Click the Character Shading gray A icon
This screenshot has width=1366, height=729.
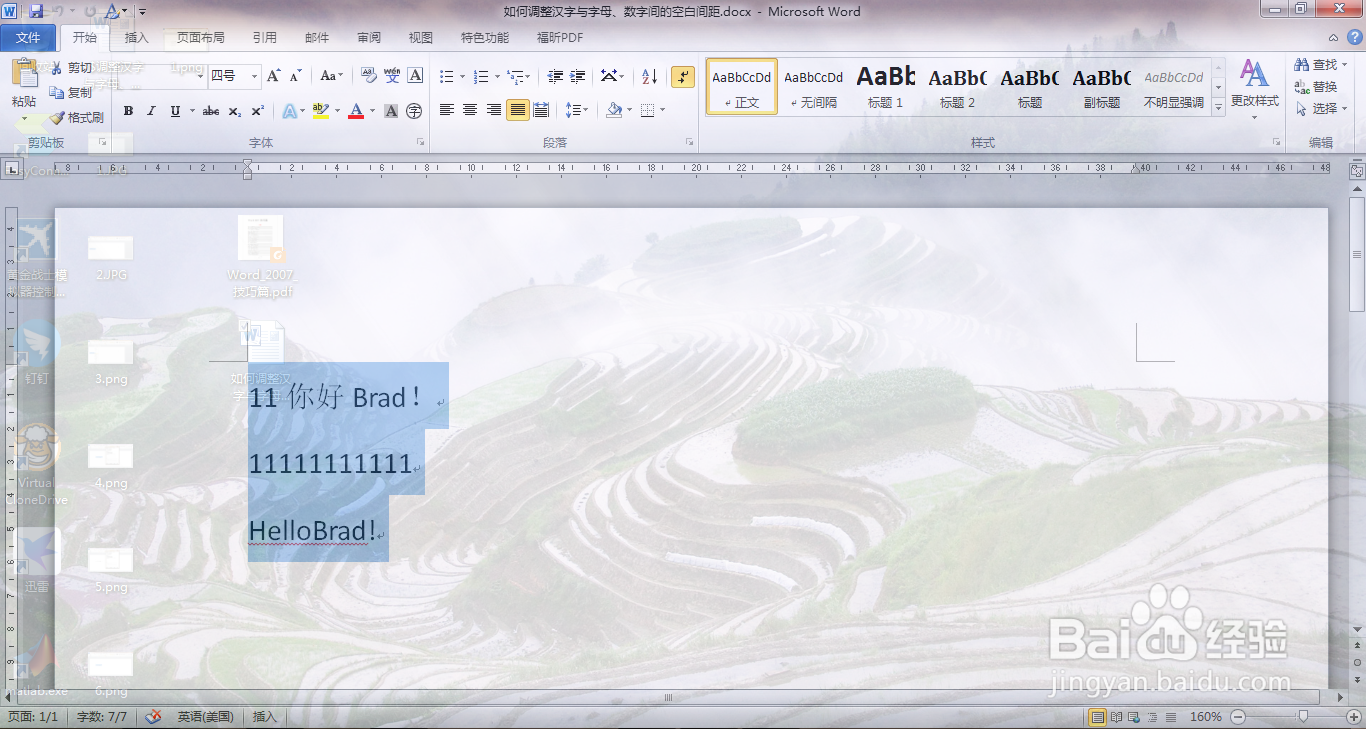(x=392, y=111)
